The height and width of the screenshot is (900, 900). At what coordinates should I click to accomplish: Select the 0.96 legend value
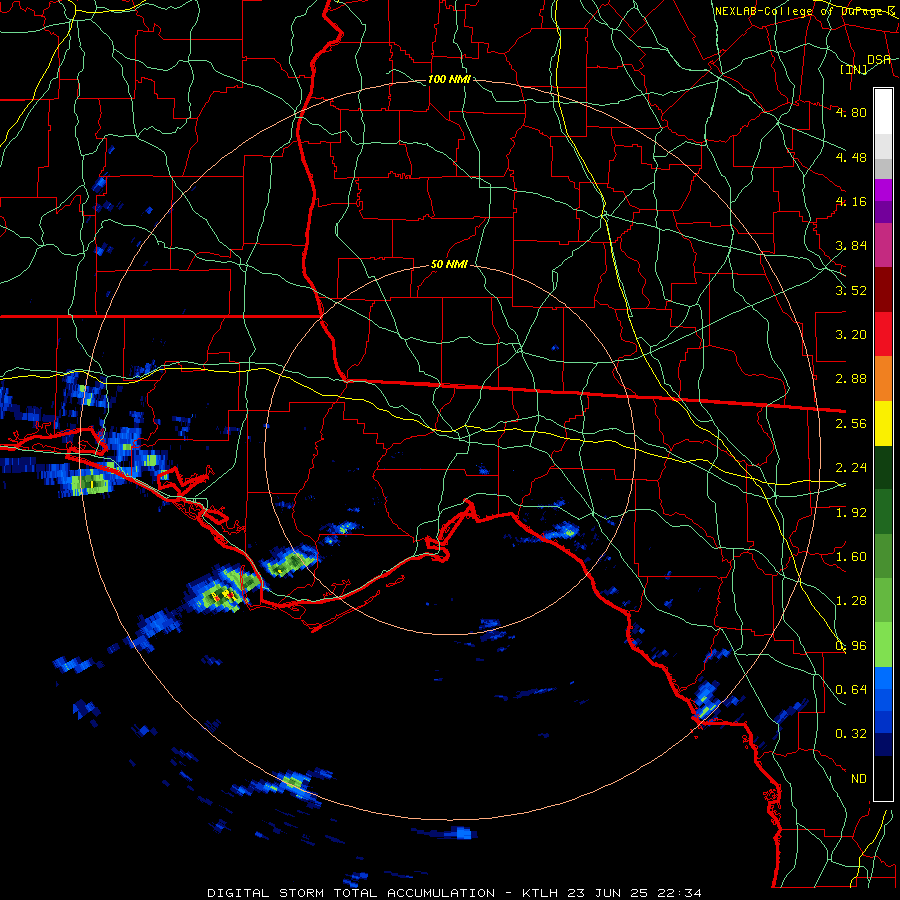click(851, 646)
